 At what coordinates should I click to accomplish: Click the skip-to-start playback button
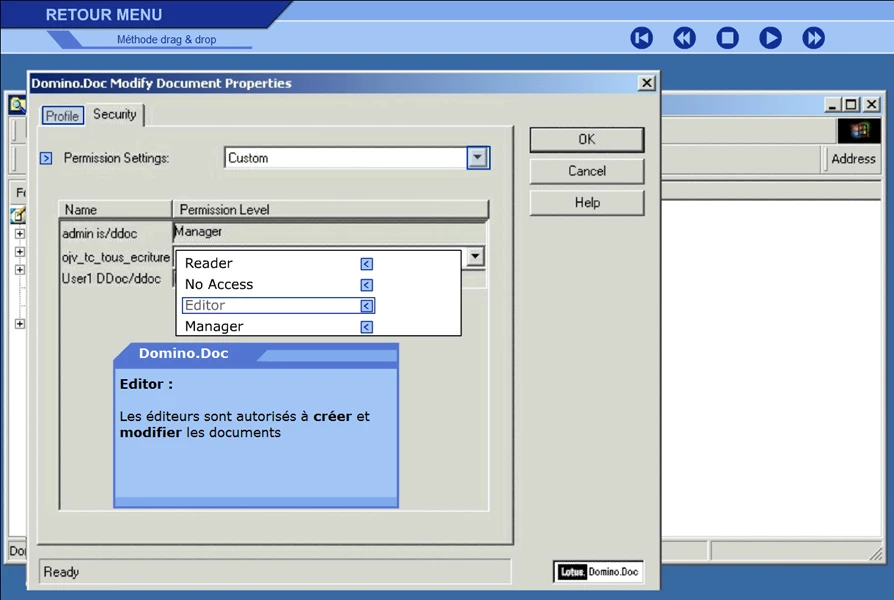click(641, 38)
